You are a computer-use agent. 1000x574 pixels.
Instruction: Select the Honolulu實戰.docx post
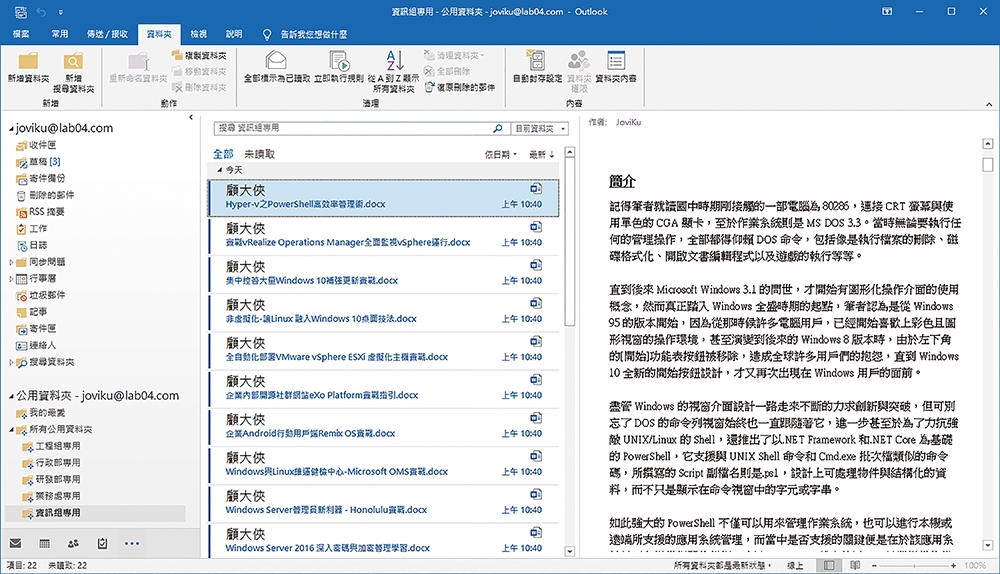(384, 504)
